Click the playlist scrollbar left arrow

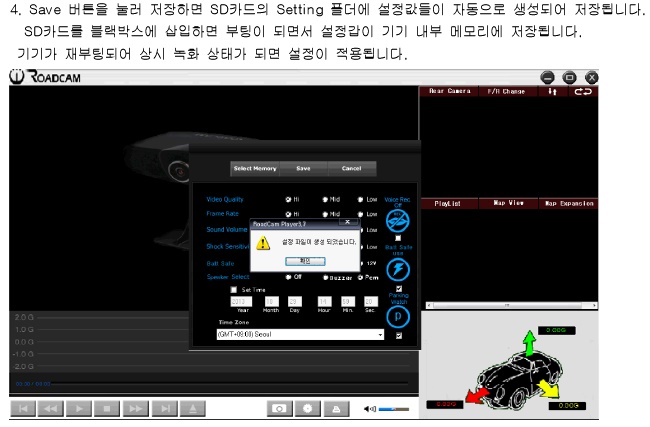point(429,306)
